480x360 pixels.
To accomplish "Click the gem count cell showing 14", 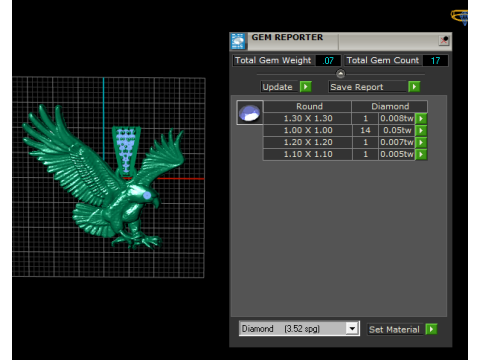I will pyautogui.click(x=365, y=130).
